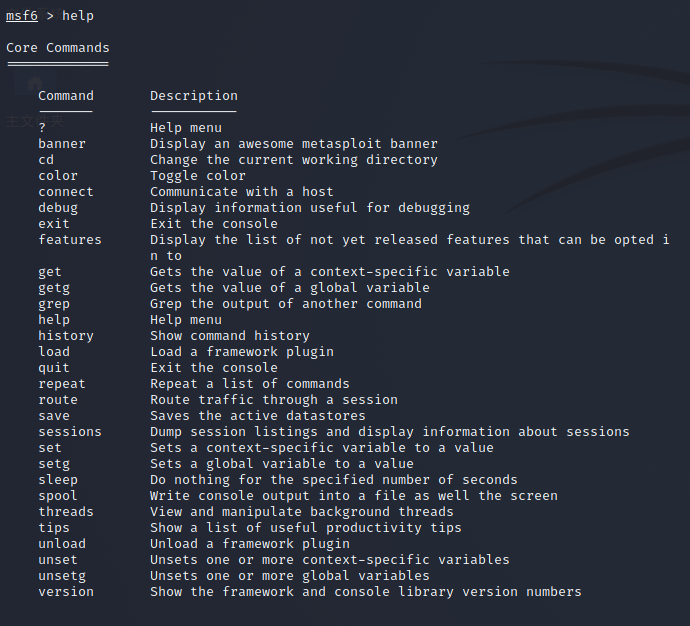The height and width of the screenshot is (626, 690).
Task: Click the msf6 prompt text
Action: (x=22, y=16)
